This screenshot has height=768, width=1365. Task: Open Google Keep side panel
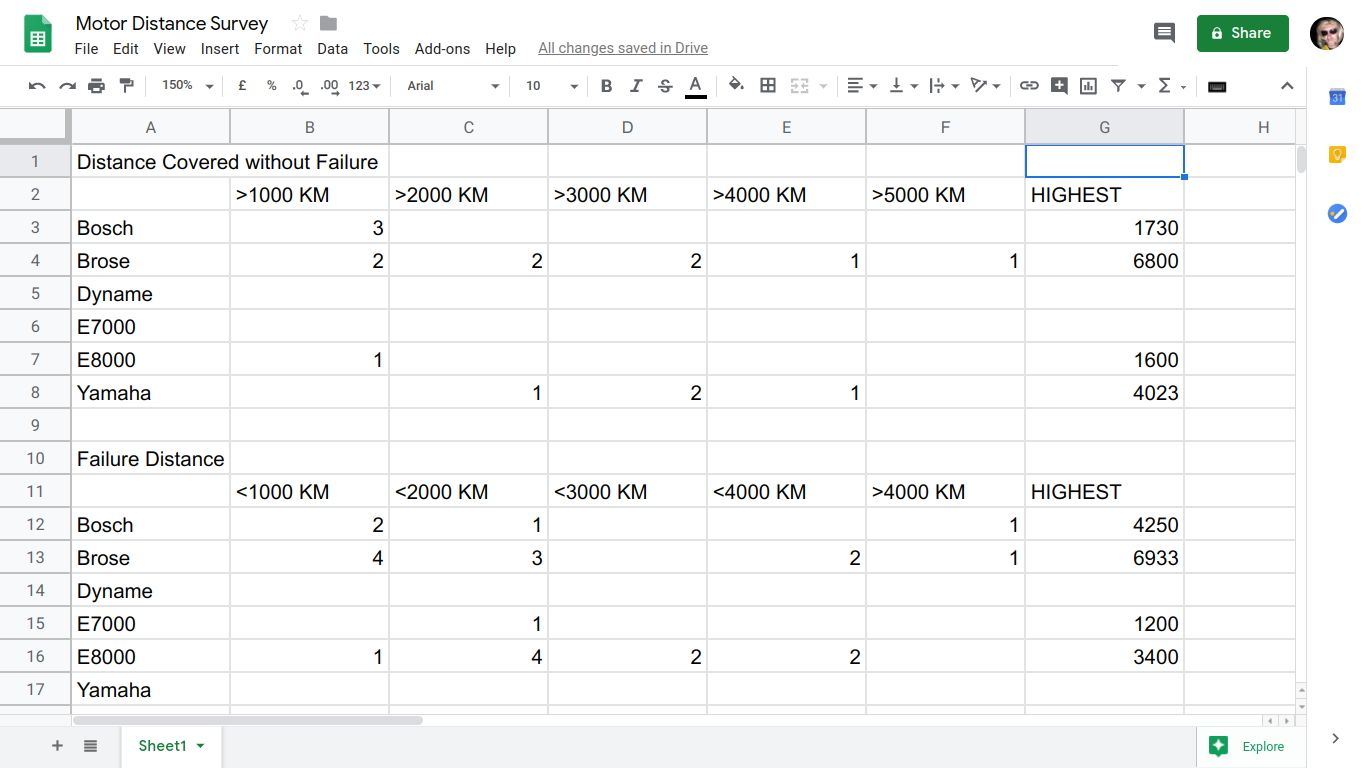point(1337,155)
